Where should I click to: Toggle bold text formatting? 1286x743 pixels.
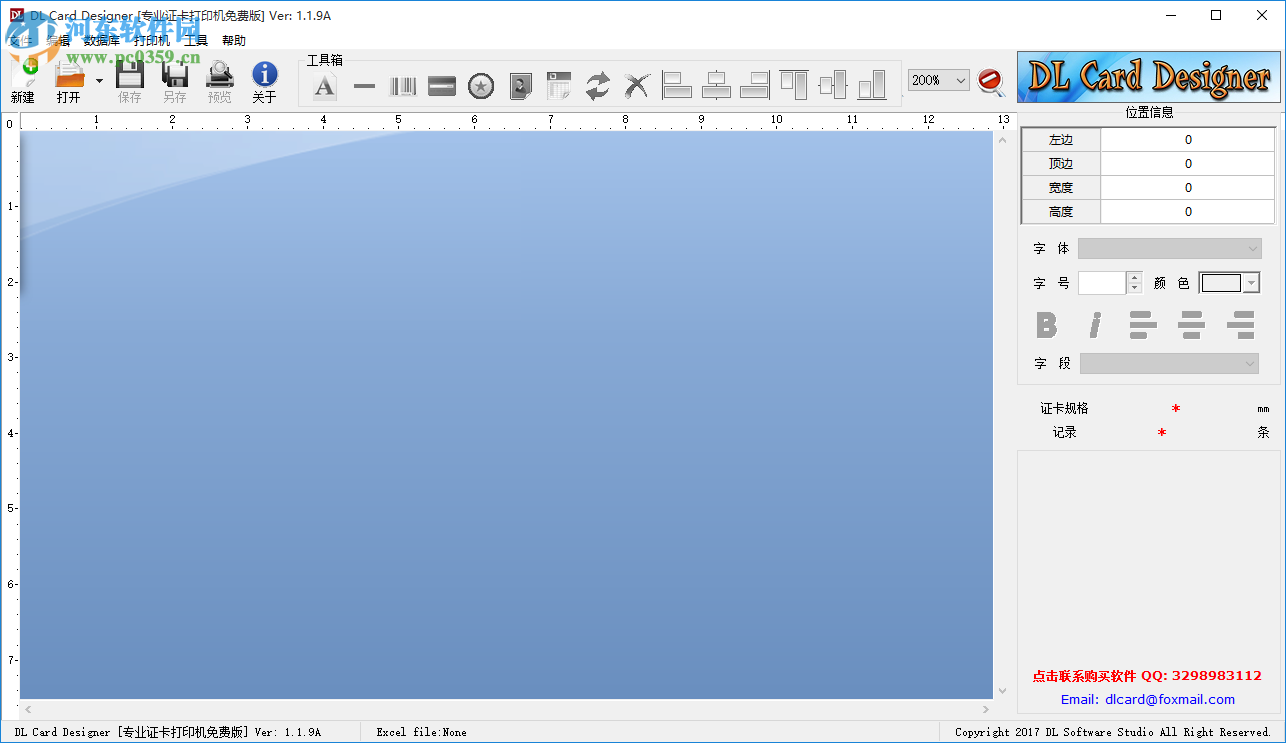pyautogui.click(x=1046, y=325)
